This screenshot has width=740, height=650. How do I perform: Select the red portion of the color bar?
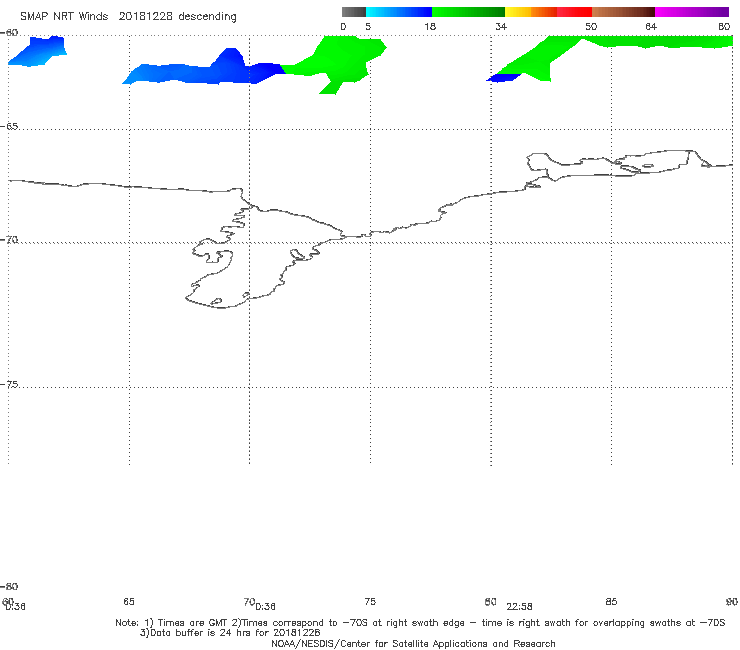(574, 12)
